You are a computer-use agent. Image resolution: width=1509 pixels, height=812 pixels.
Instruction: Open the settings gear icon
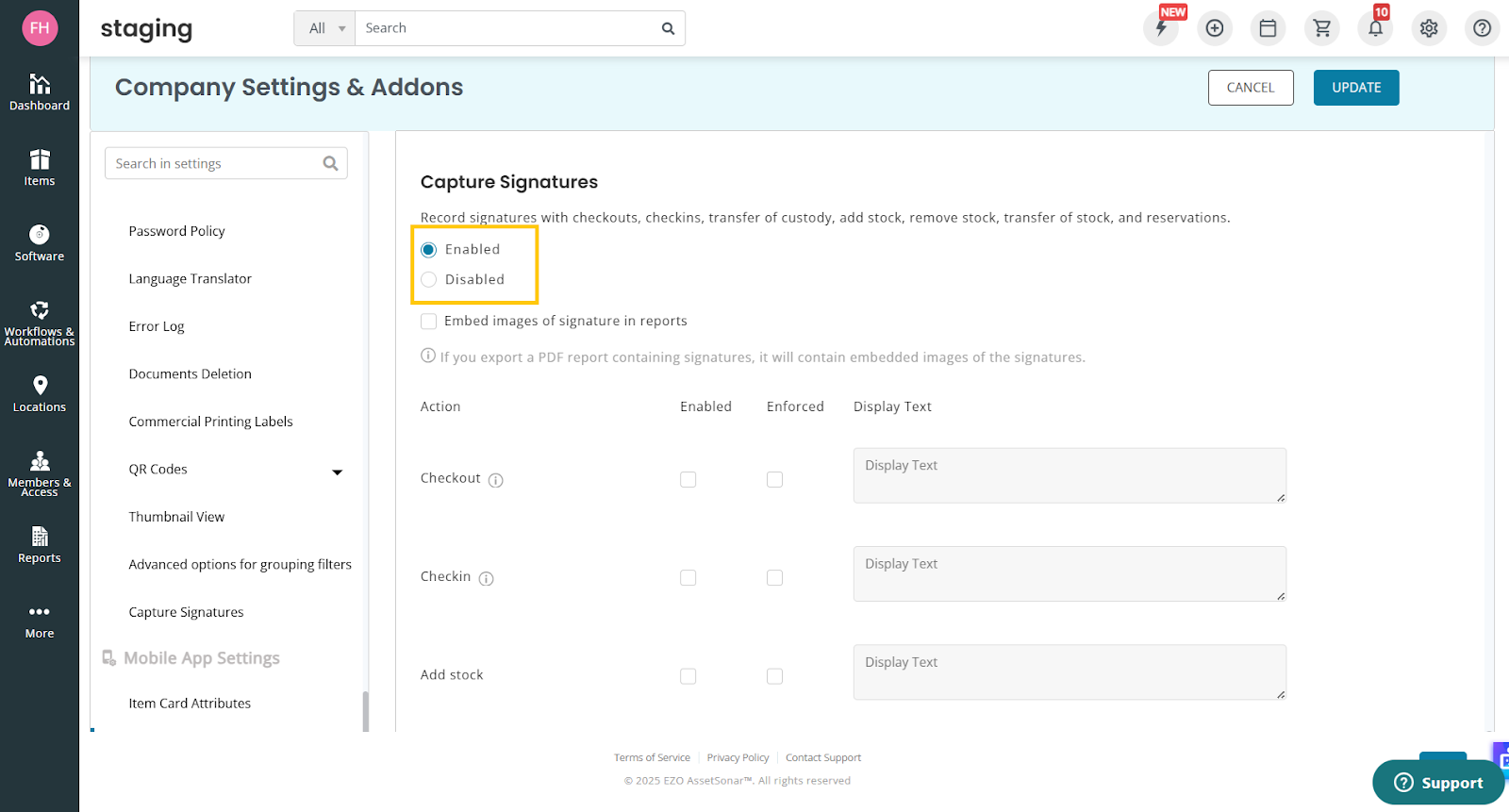pyautogui.click(x=1429, y=28)
